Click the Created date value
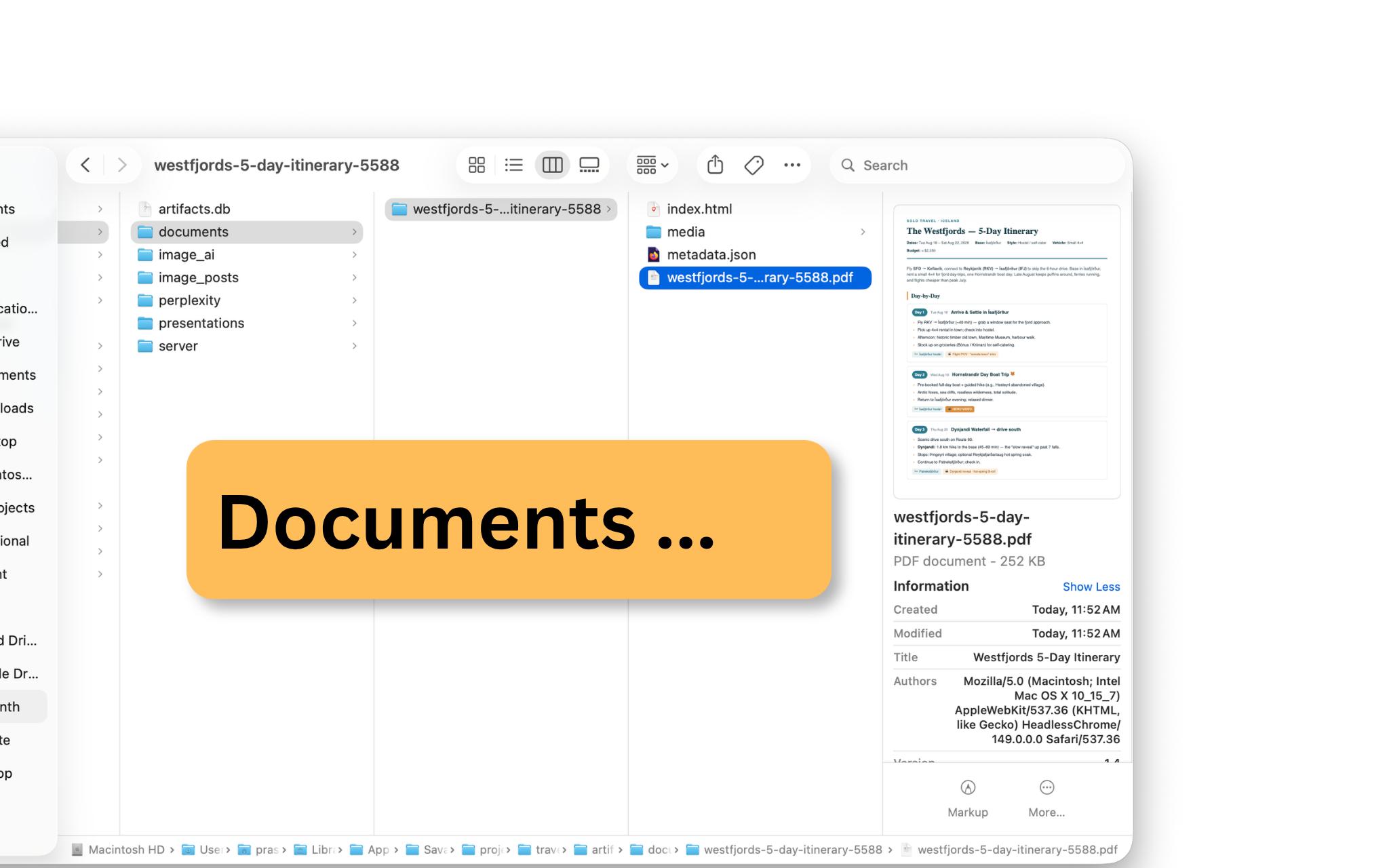Screen dimensions: 1389x868 tap(1076, 610)
